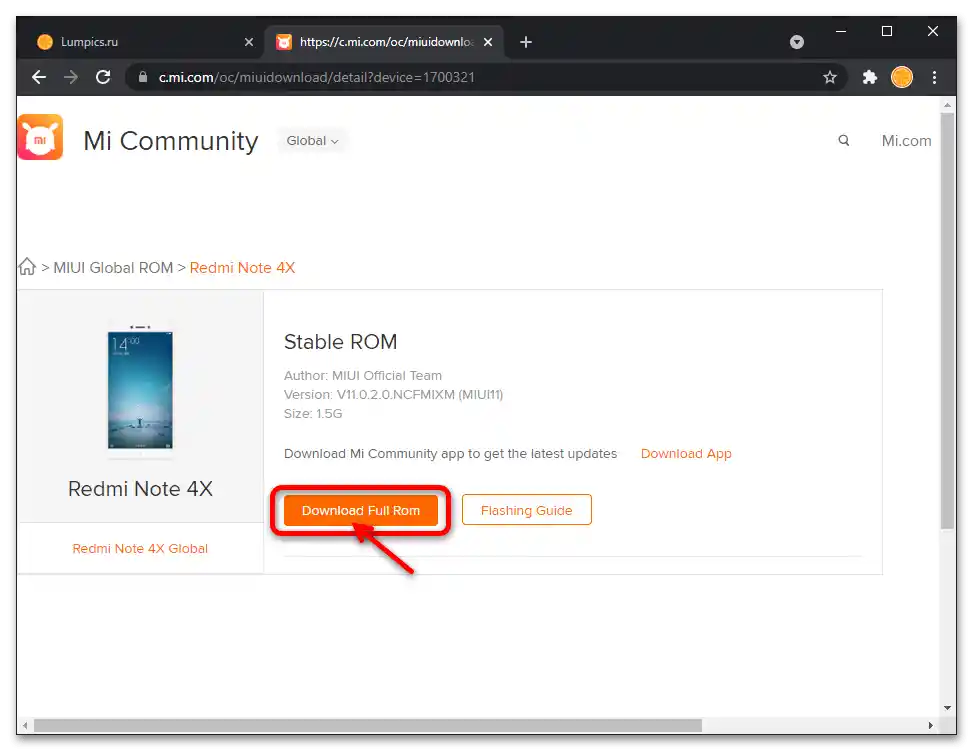Screen dimensions: 973x751
Task: Click the home breadcrumb icon
Action: click(27, 266)
